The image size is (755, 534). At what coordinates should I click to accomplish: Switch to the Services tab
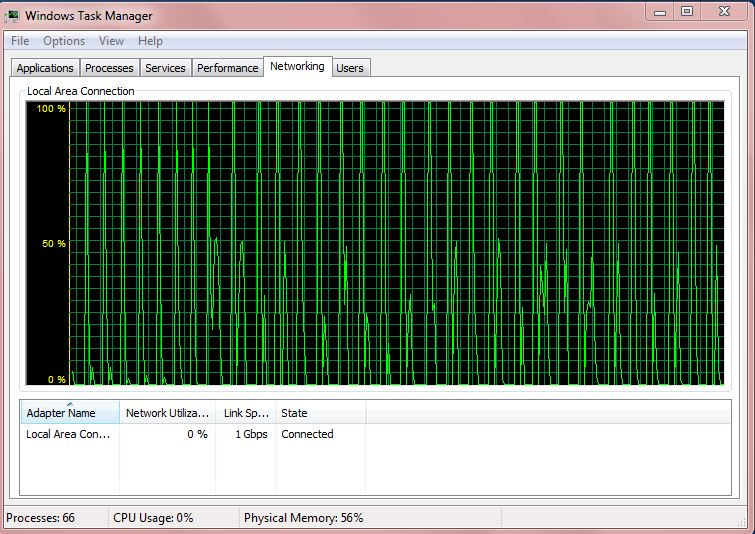pos(165,68)
